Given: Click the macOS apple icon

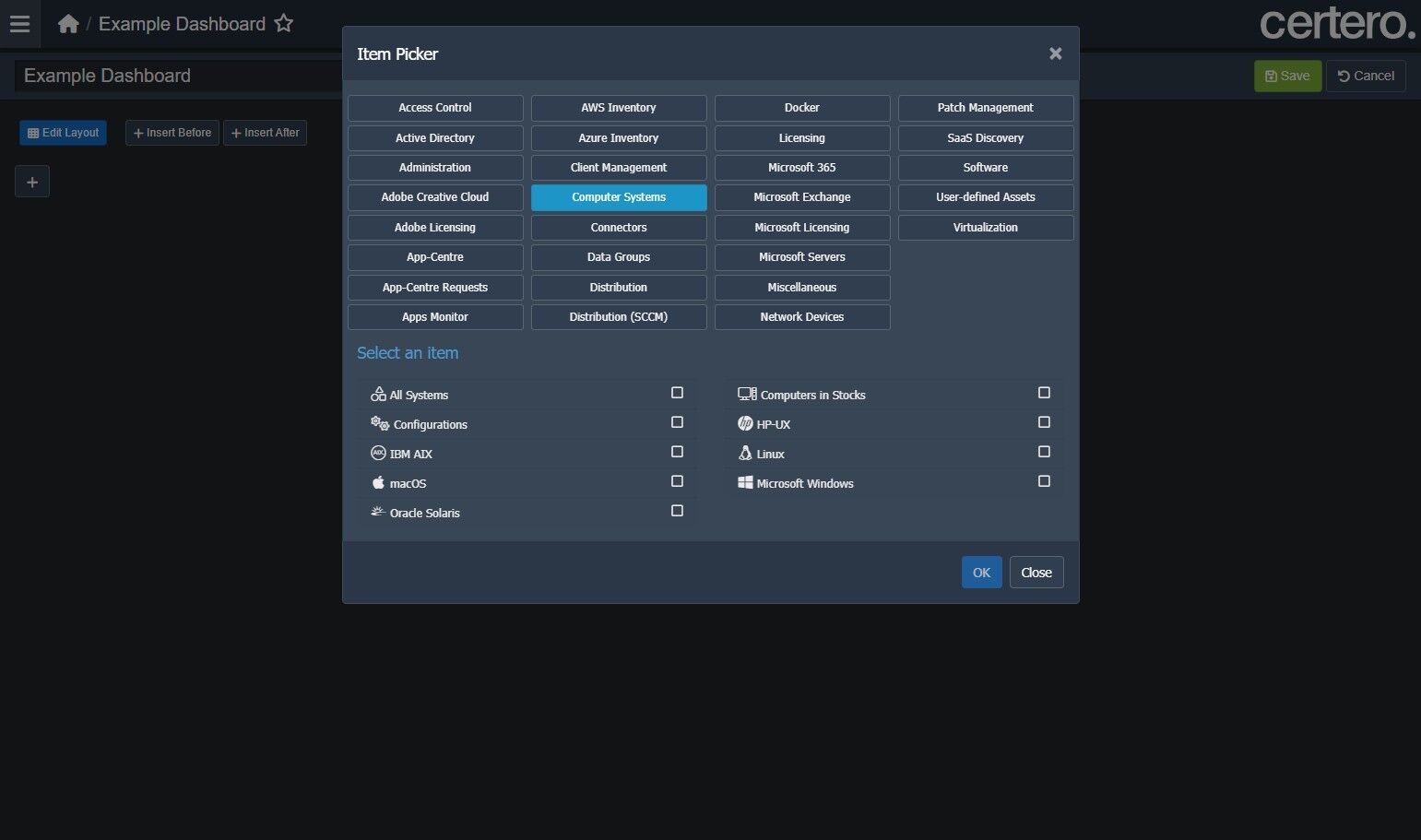Looking at the screenshot, I should point(378,482).
